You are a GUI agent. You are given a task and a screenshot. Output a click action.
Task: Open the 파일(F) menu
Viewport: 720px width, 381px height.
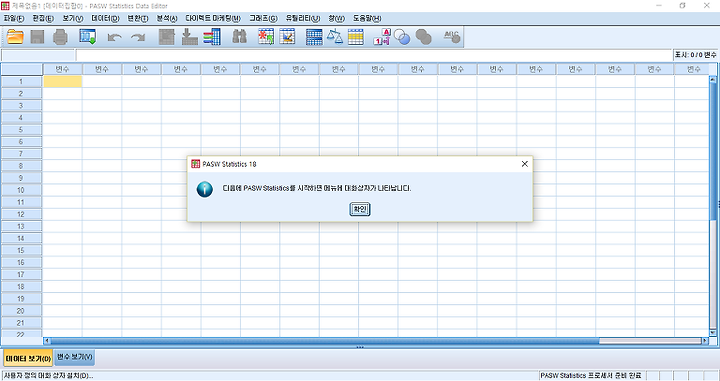click(x=14, y=18)
